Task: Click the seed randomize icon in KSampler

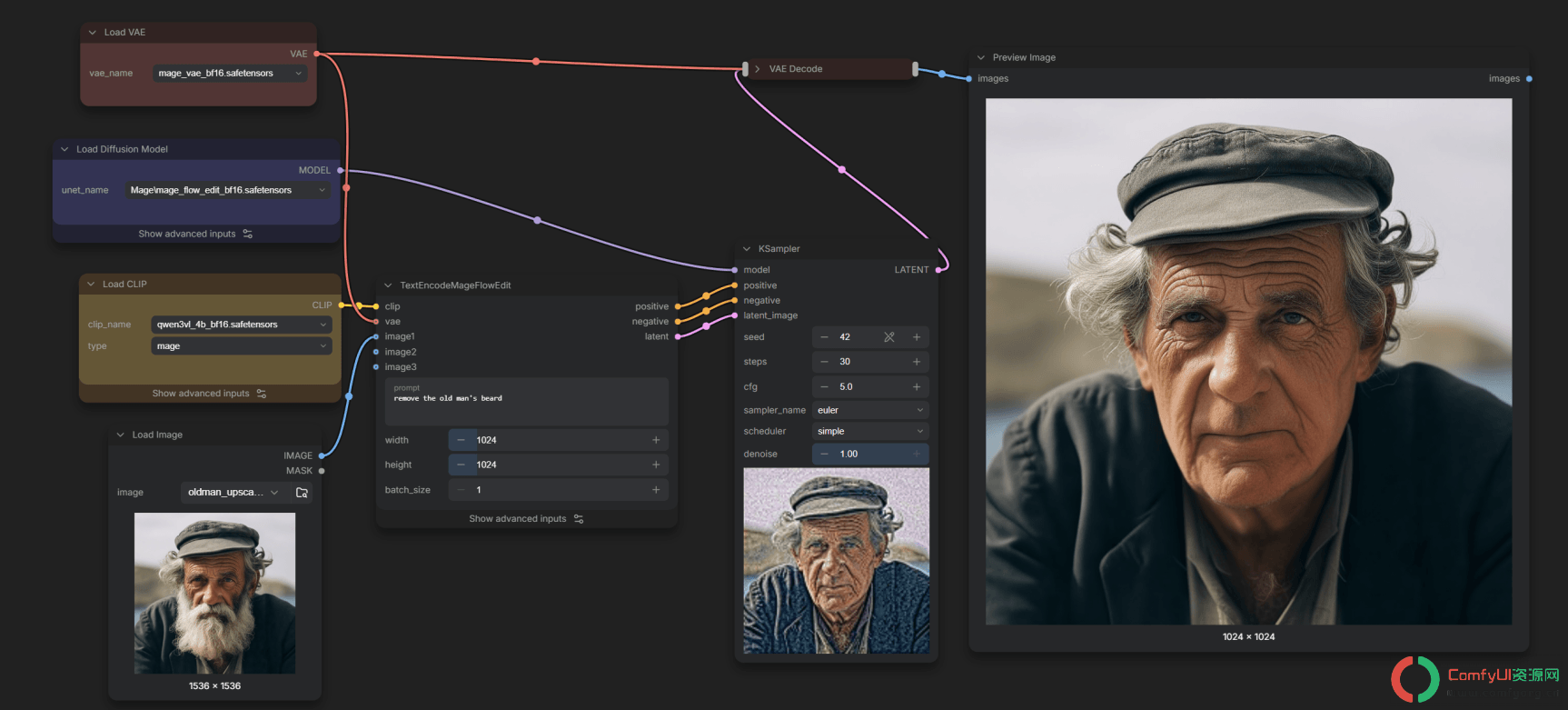Action: pyautogui.click(x=889, y=337)
